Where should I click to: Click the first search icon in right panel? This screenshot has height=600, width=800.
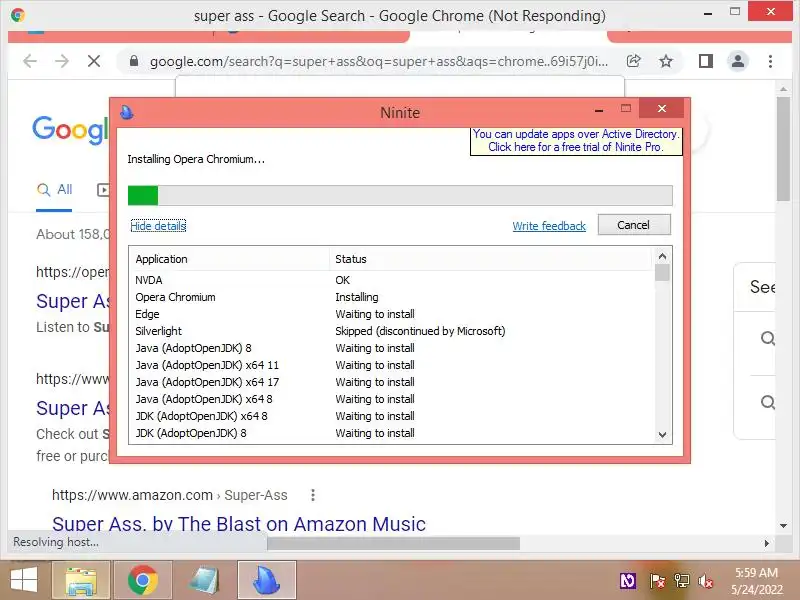tap(768, 338)
